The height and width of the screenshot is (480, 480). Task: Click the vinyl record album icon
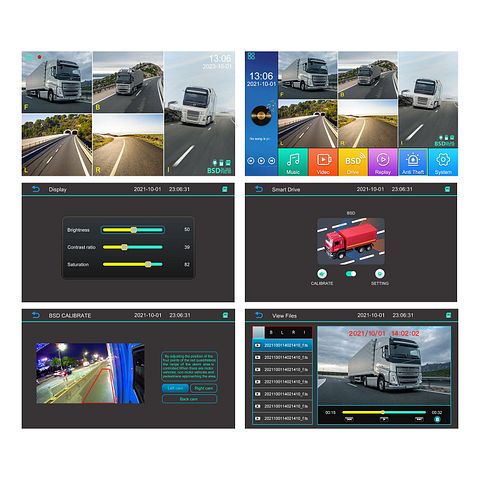[261, 115]
